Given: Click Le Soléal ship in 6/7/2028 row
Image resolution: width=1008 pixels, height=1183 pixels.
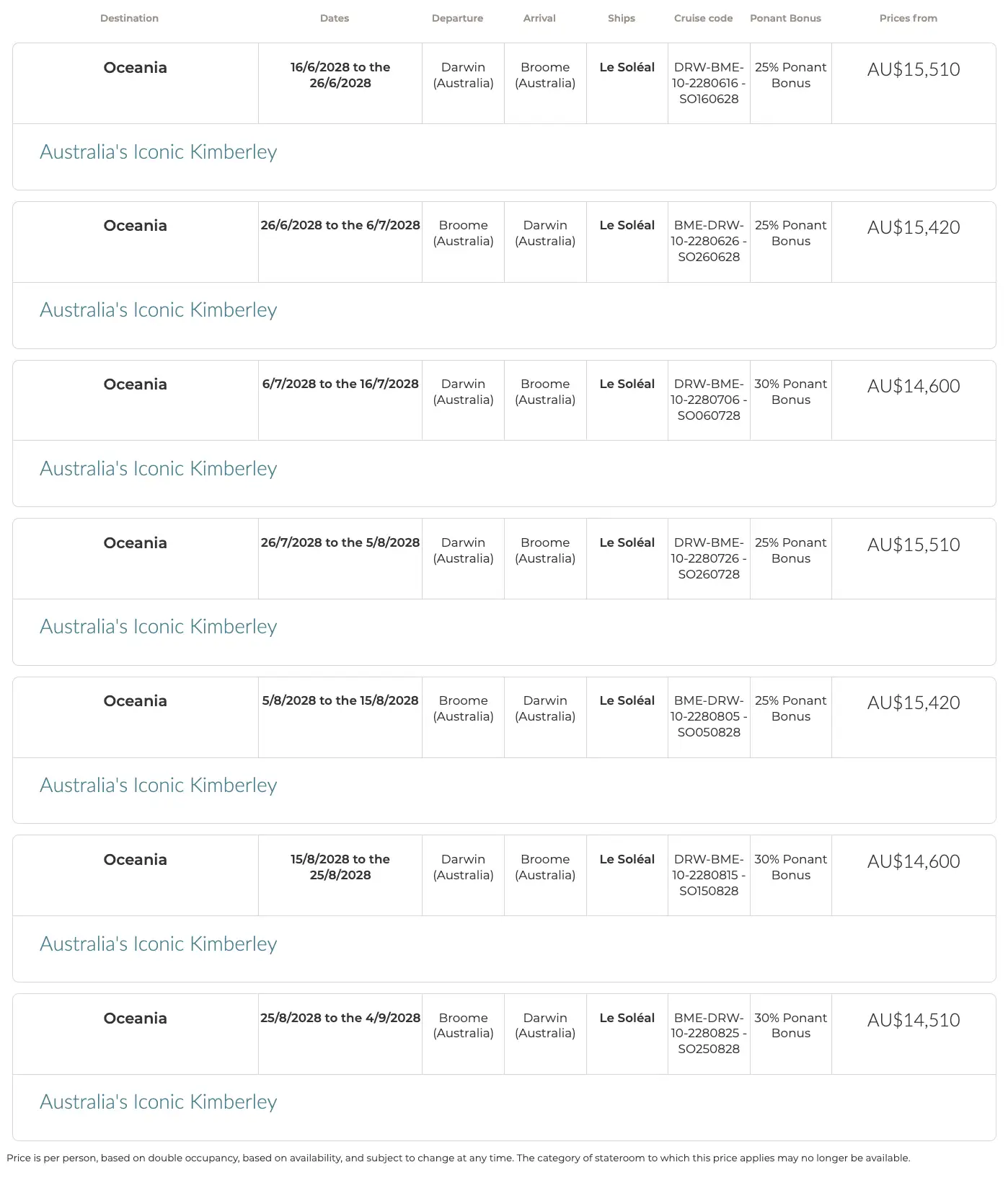Looking at the screenshot, I should pyautogui.click(x=627, y=384).
